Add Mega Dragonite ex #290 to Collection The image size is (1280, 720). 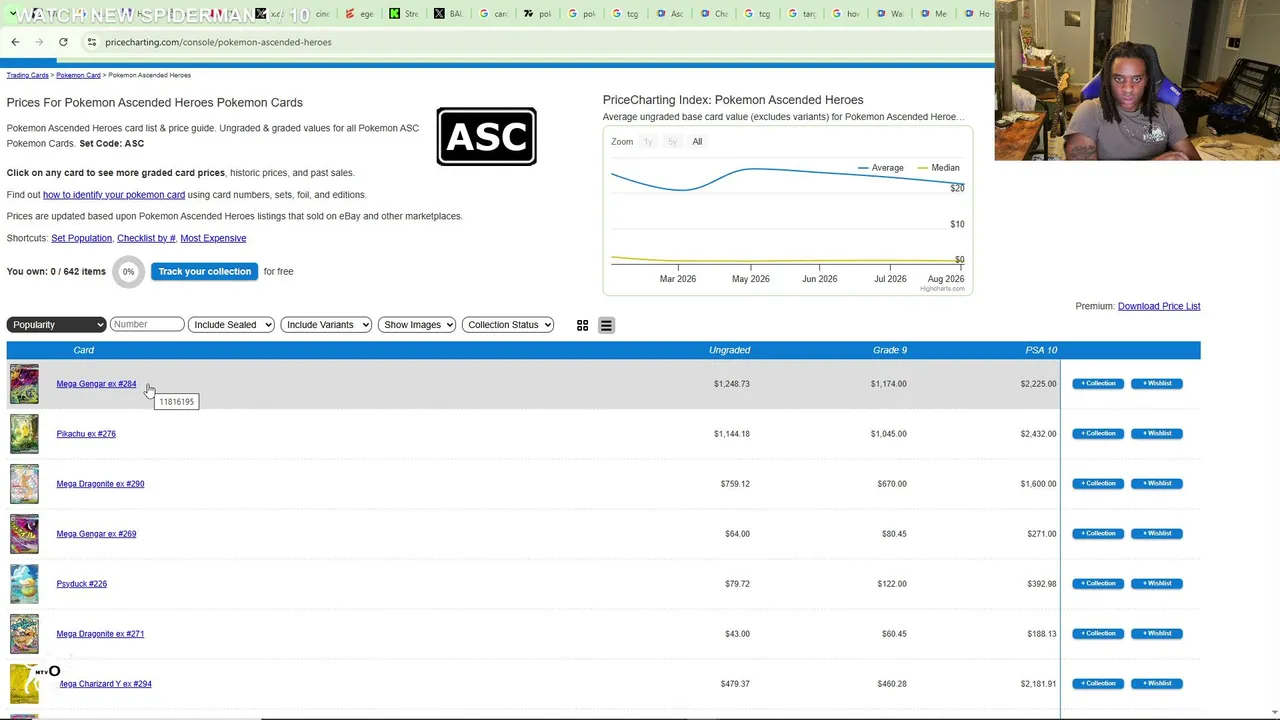(x=1098, y=483)
